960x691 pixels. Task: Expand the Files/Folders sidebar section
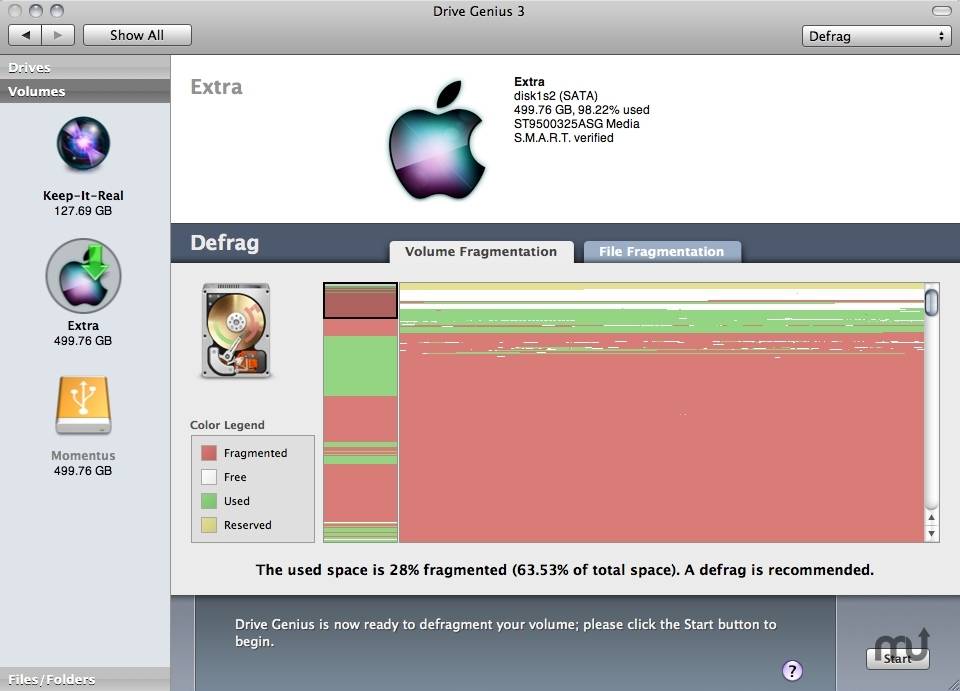(x=85, y=679)
